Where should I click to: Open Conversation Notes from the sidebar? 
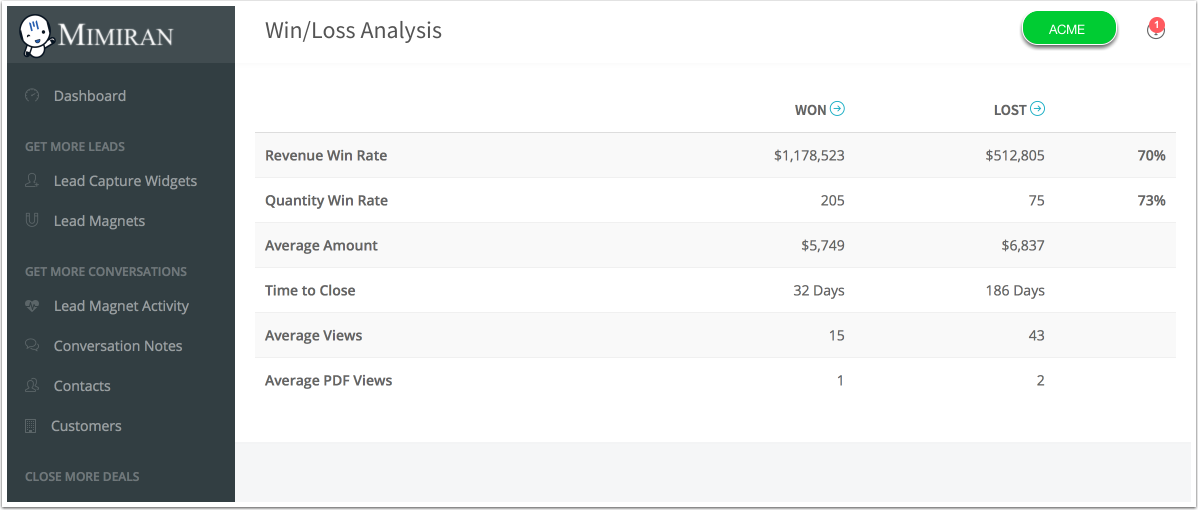pos(118,346)
